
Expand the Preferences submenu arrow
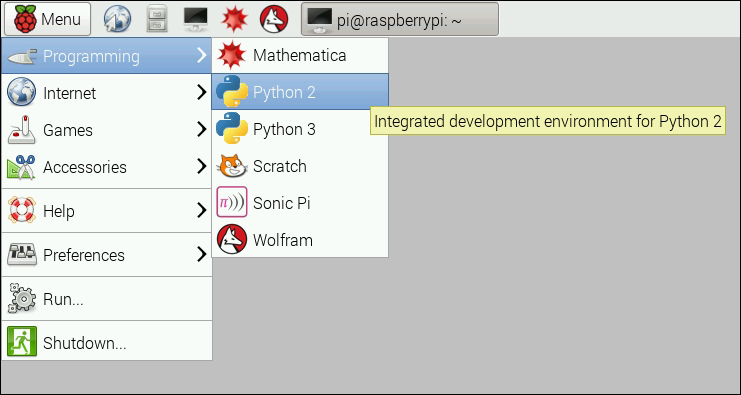202,255
